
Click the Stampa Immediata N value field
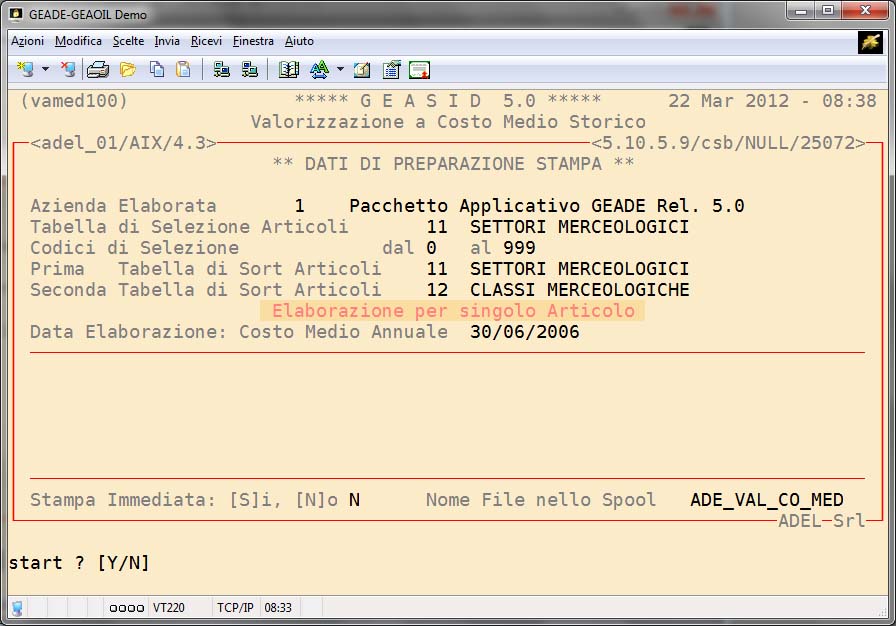(354, 500)
